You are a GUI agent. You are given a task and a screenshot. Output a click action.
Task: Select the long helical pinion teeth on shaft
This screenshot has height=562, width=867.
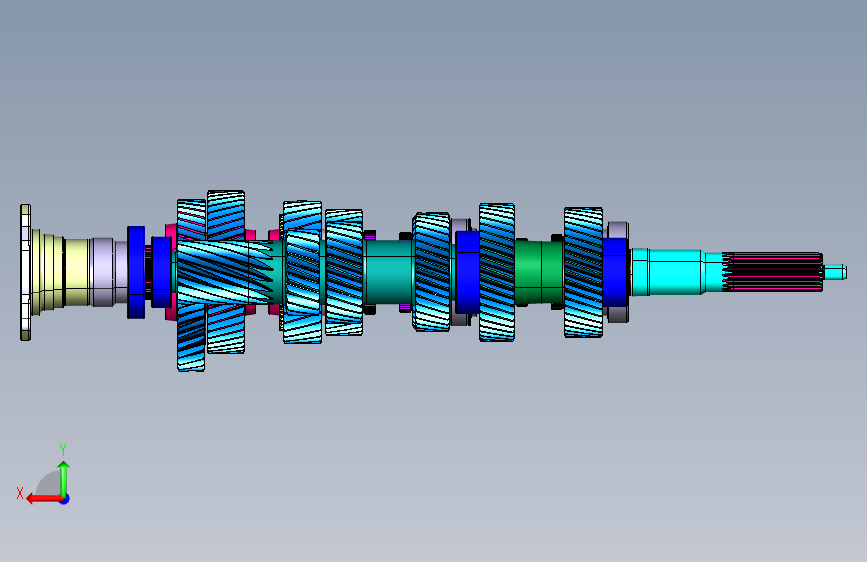(226, 272)
